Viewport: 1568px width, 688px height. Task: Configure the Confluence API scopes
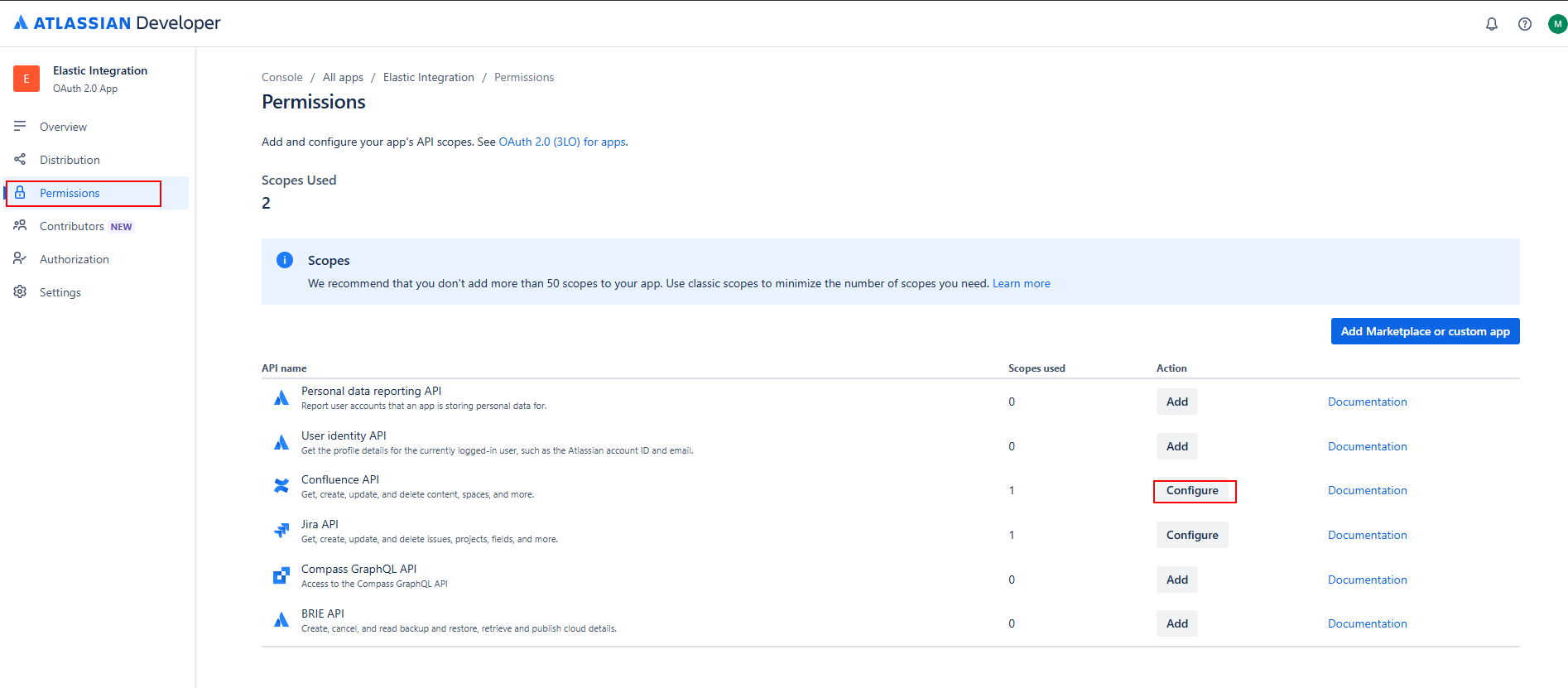pyautogui.click(x=1192, y=491)
